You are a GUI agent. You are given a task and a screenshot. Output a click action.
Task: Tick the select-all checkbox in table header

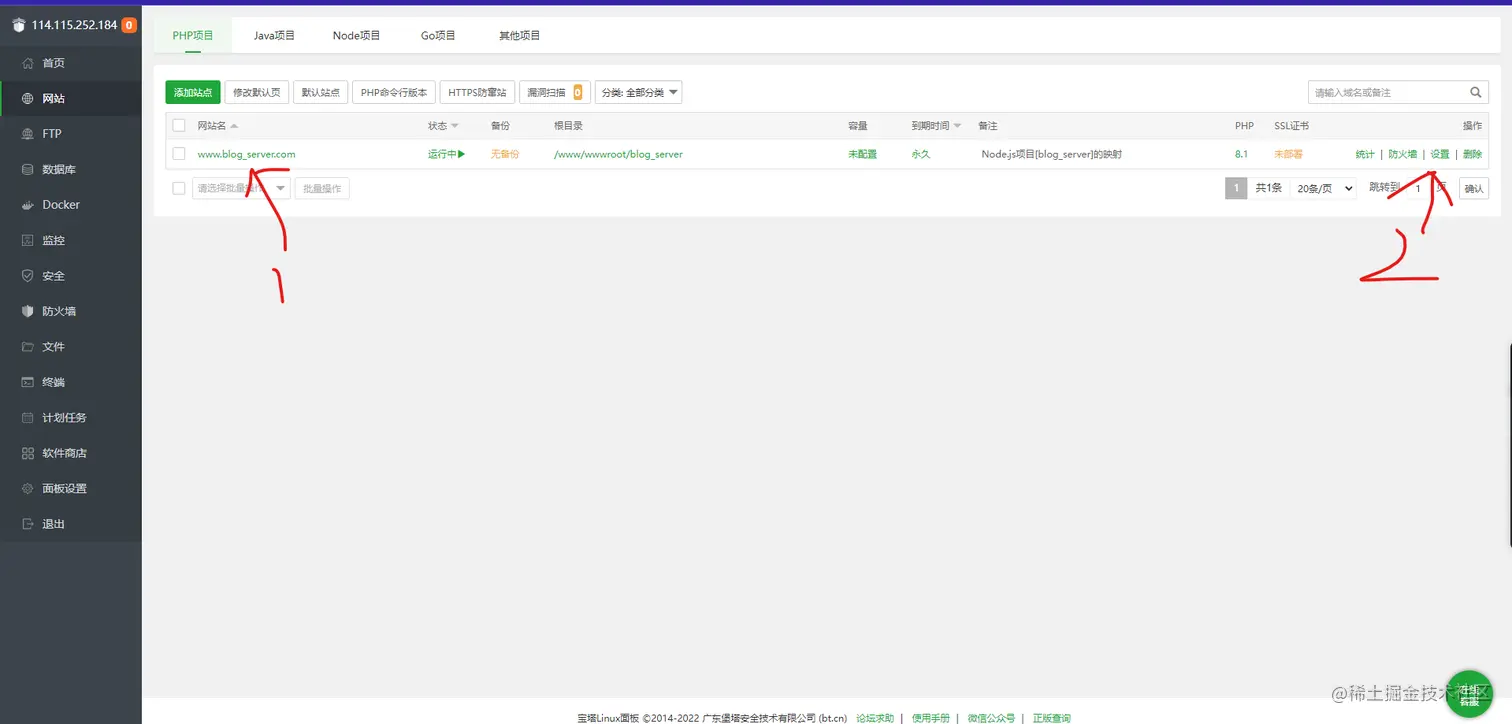point(179,126)
